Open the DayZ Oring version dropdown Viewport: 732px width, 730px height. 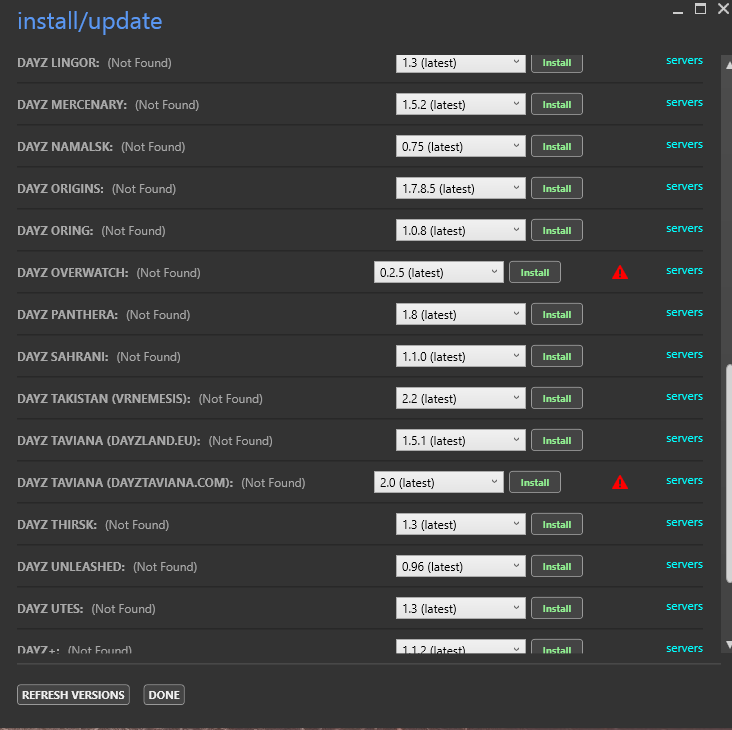point(460,230)
